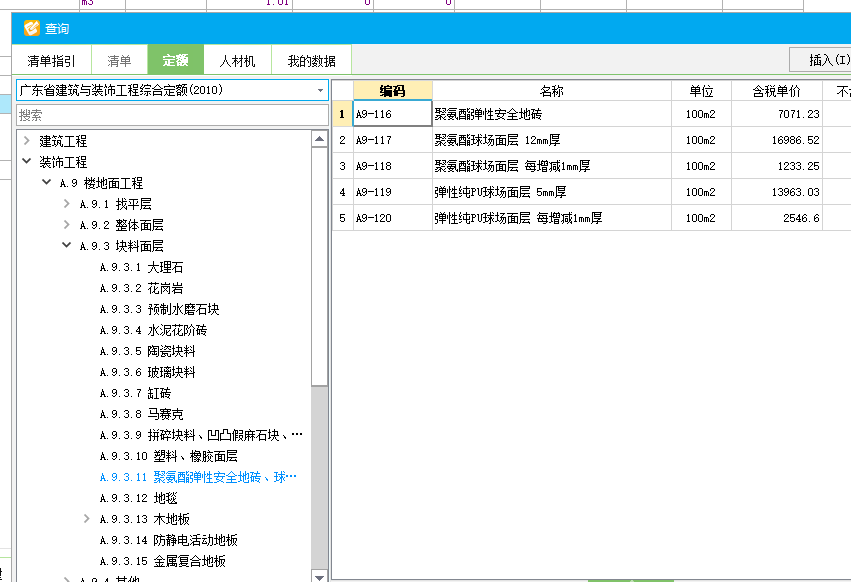Click name 聚氨酯球场面层 每增减1mm厚
This screenshot has width=851, height=582.
(512, 166)
